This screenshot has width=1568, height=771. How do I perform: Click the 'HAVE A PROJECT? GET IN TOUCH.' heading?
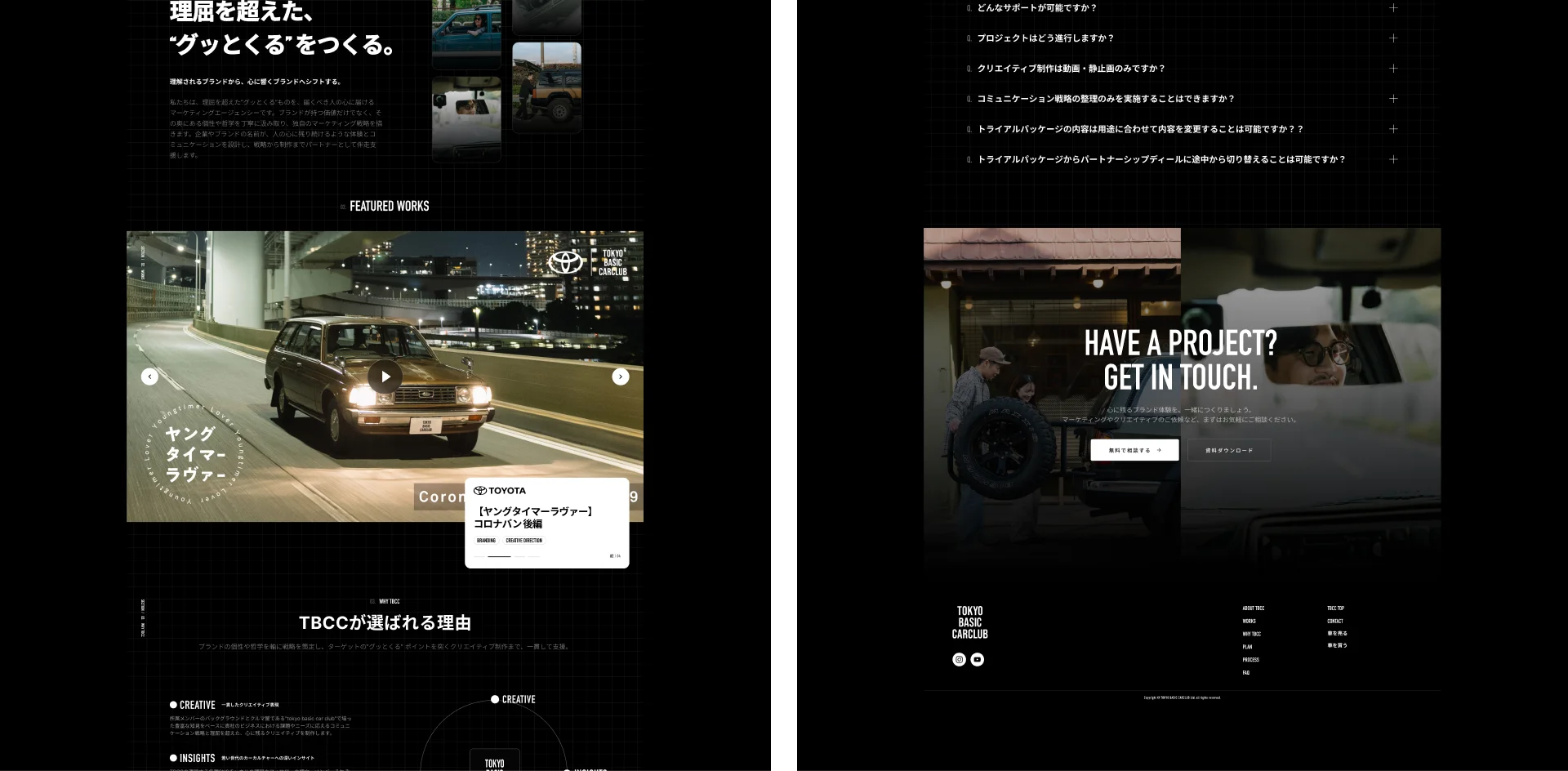click(1180, 360)
